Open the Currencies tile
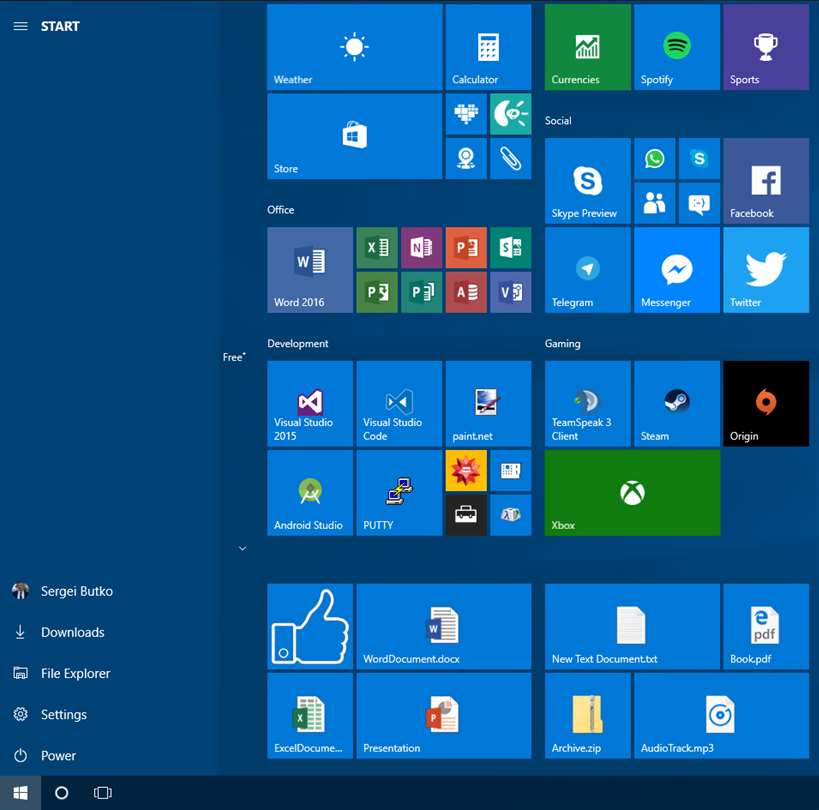The height and width of the screenshot is (810, 819). pos(588,47)
